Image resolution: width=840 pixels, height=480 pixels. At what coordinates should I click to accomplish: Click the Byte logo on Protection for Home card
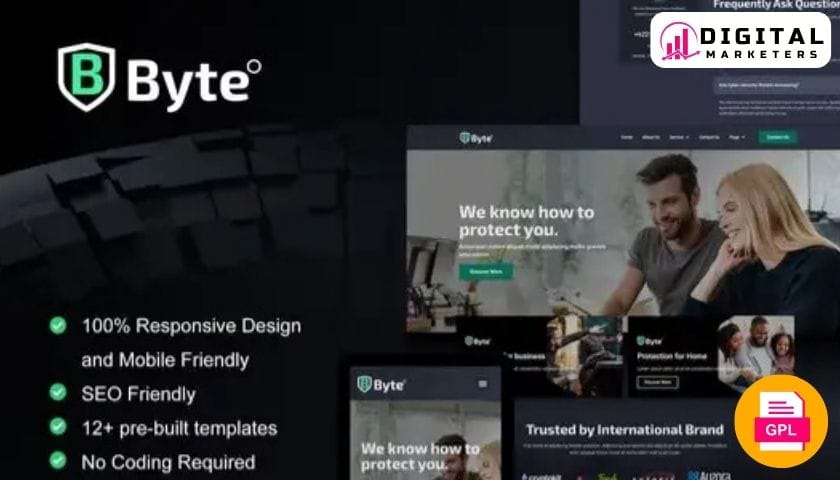[x=649, y=341]
